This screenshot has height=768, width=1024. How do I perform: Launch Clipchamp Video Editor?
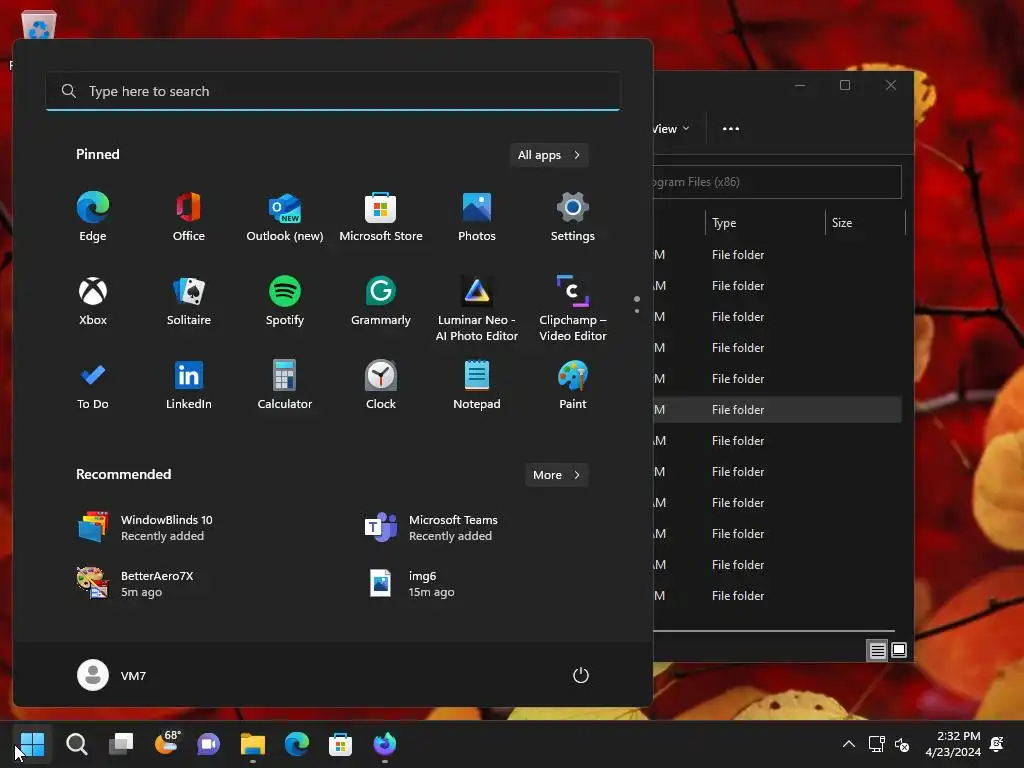(x=573, y=308)
